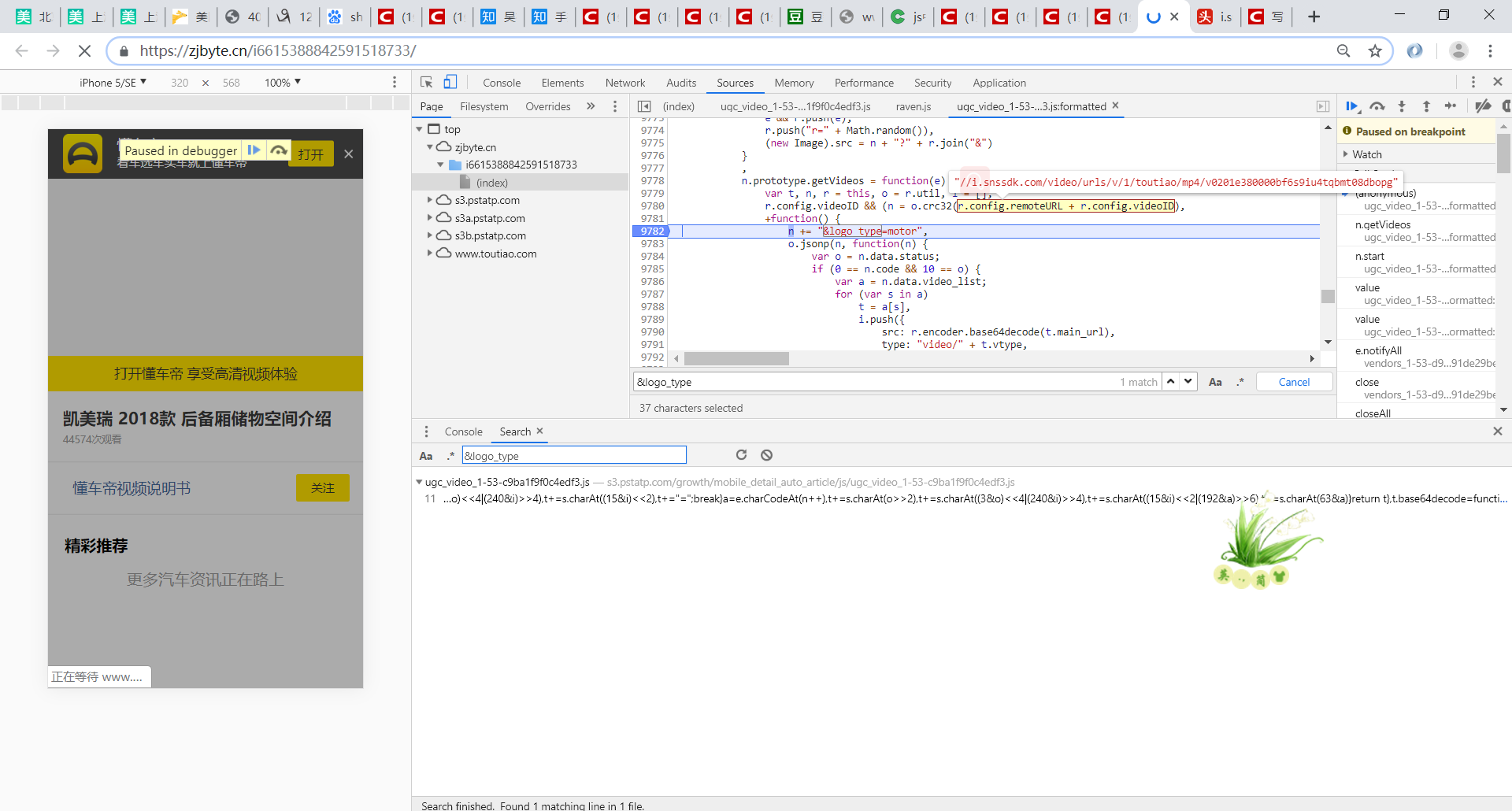The width and height of the screenshot is (1512, 811).
Task: Expand the s3.pstatp.com domain
Action: (430, 200)
